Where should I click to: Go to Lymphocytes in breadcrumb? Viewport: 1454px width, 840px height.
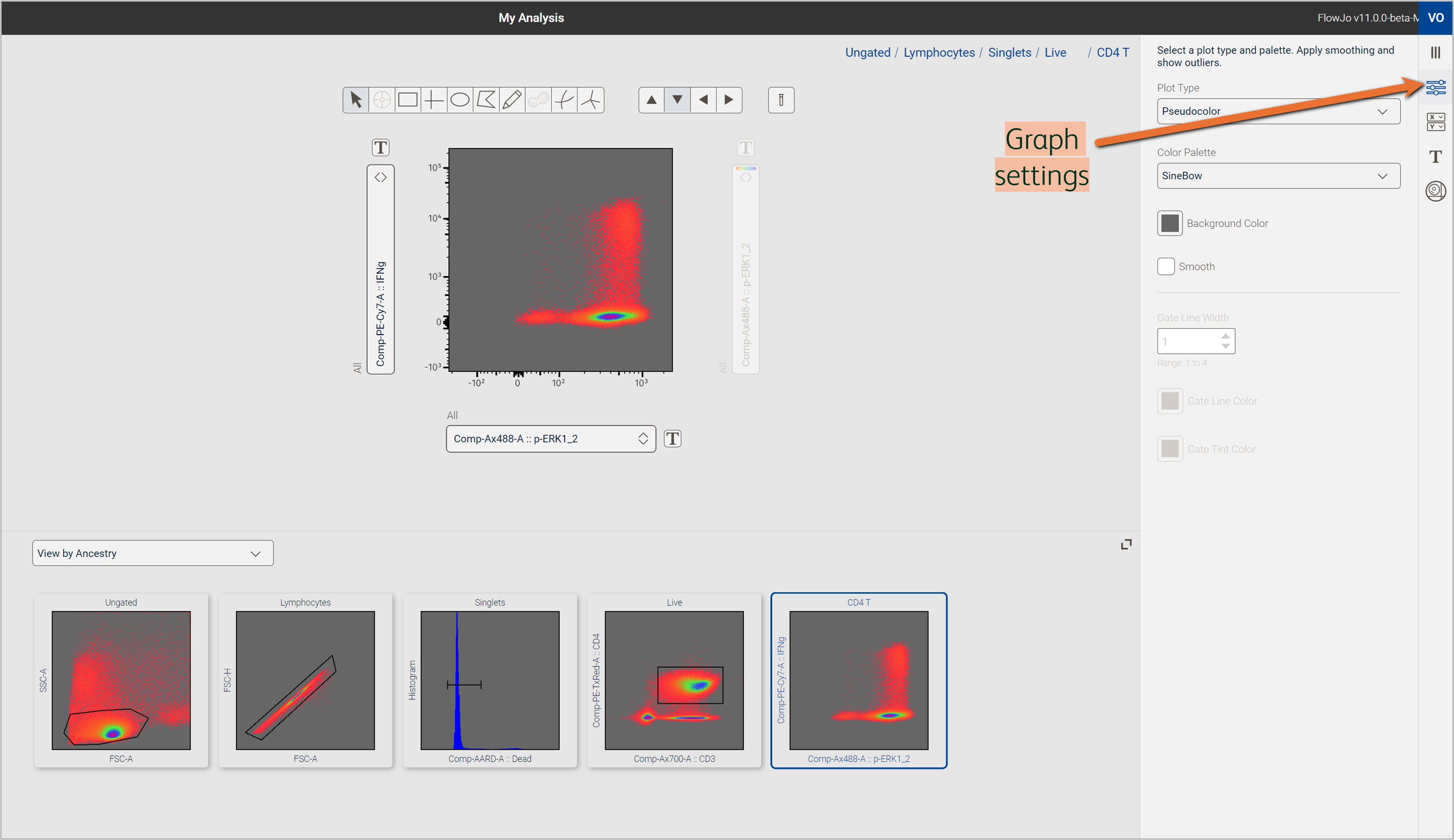[939, 53]
